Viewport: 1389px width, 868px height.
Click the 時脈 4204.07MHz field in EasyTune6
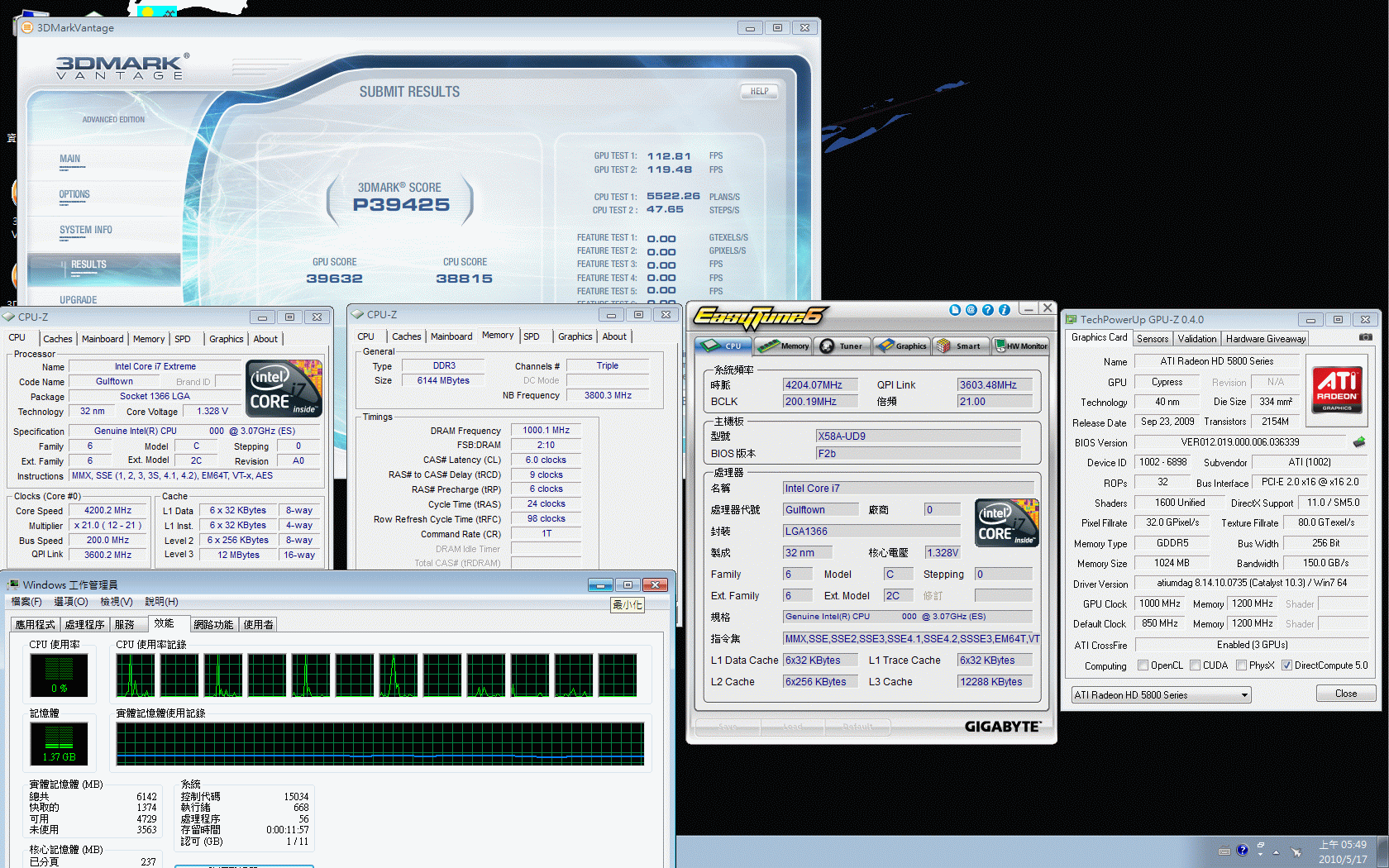(819, 385)
